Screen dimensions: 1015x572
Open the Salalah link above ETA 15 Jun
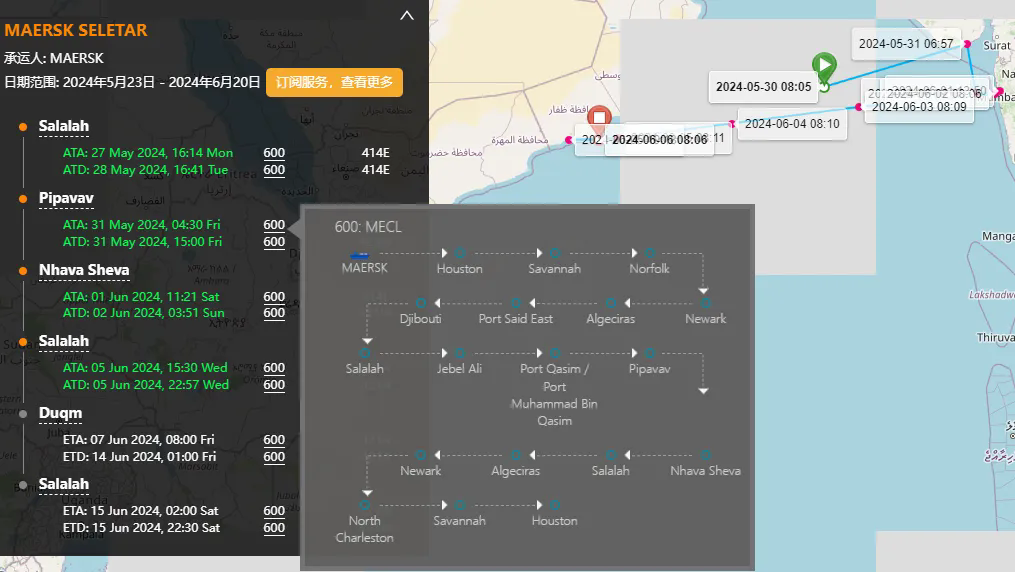tap(63, 484)
